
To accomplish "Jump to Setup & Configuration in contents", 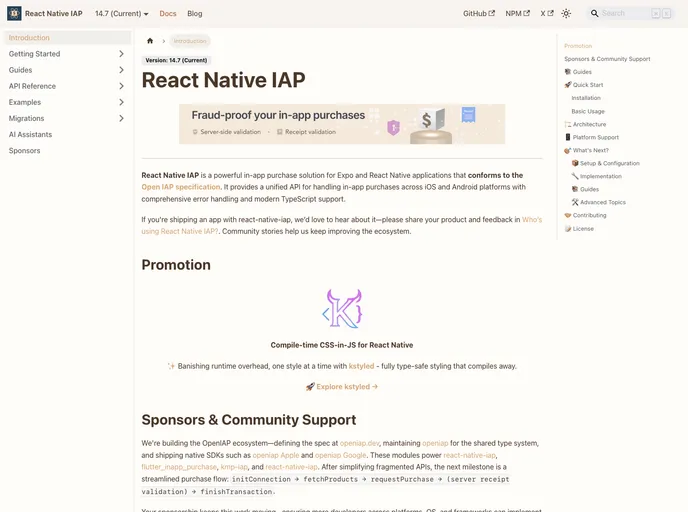I will click(x=606, y=163).
